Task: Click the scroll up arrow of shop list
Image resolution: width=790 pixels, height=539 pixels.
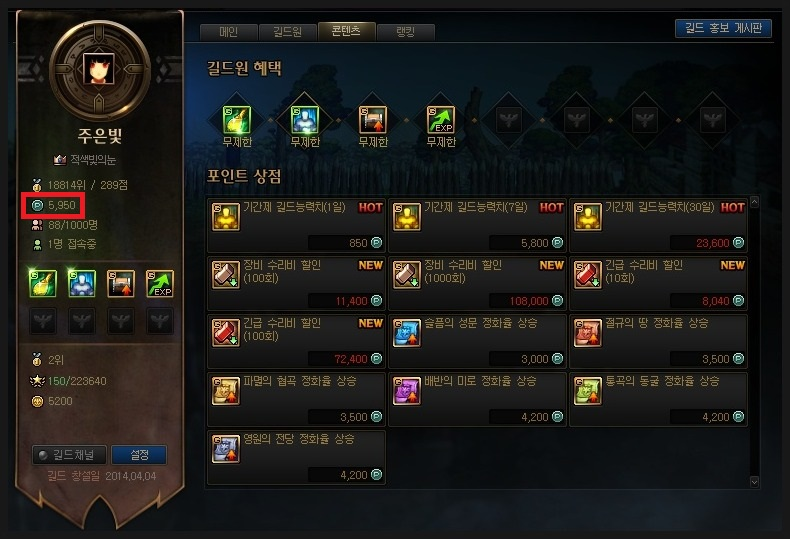Action: point(754,202)
